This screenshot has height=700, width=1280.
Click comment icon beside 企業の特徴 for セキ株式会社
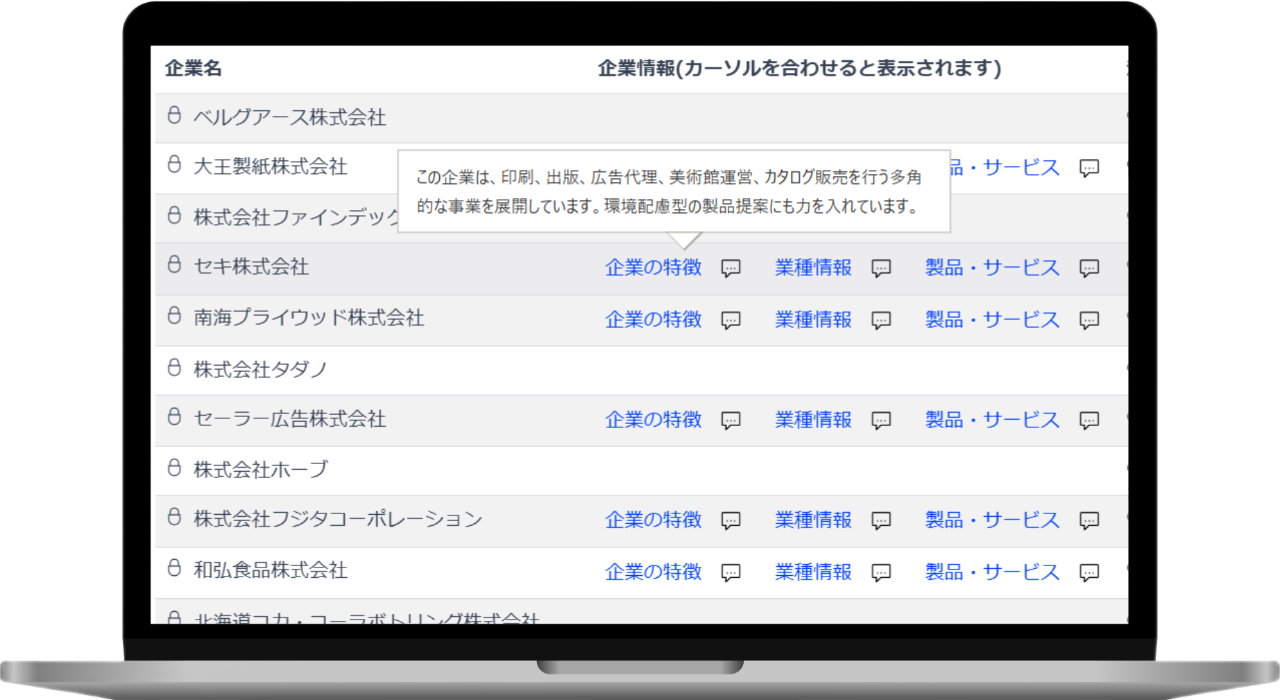[731, 268]
